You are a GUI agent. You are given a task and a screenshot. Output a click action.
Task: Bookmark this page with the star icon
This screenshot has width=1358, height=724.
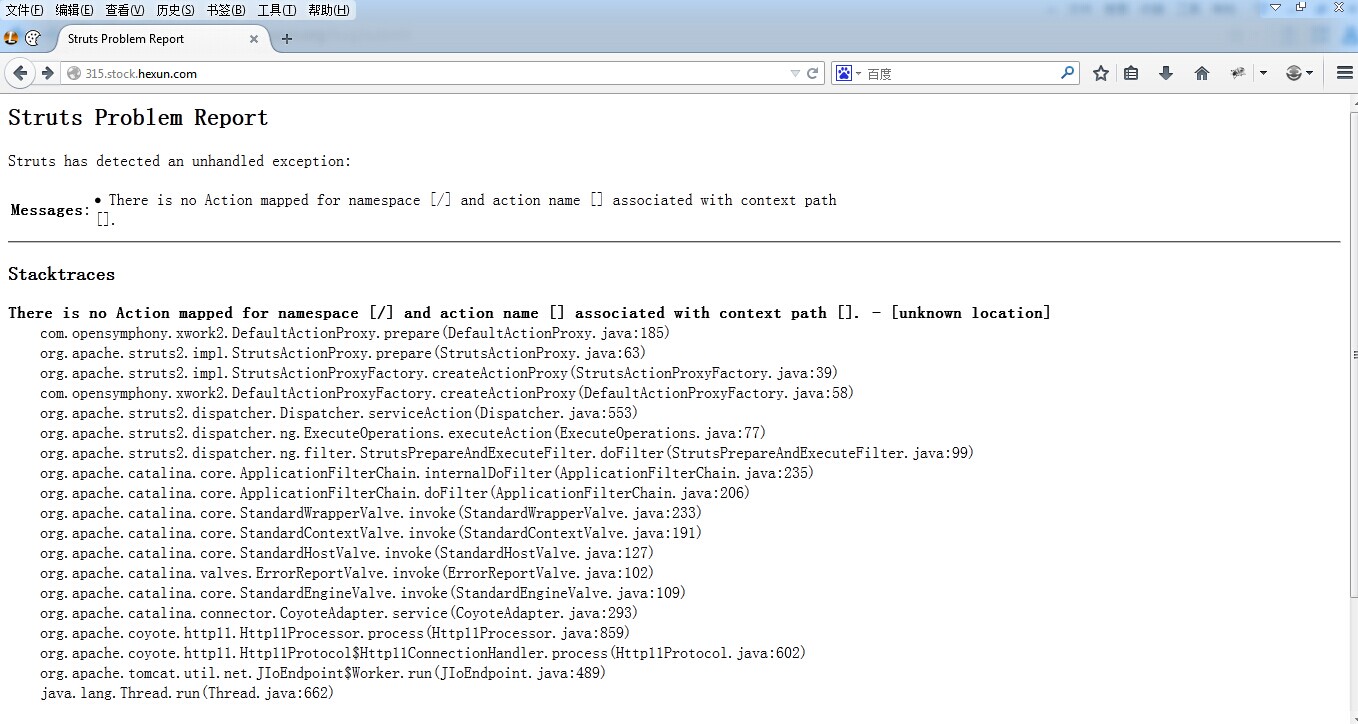click(1101, 73)
